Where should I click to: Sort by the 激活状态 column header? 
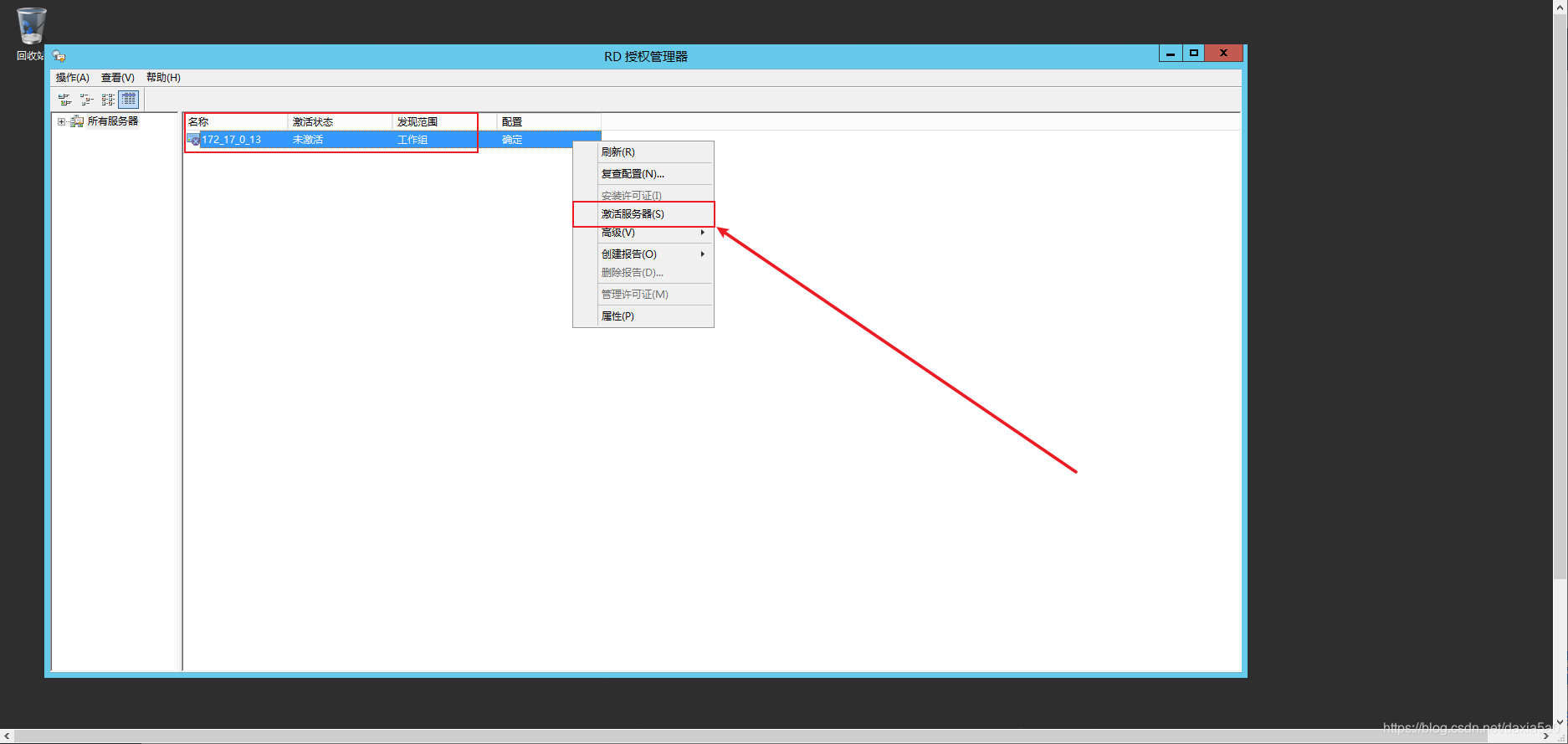click(x=341, y=122)
